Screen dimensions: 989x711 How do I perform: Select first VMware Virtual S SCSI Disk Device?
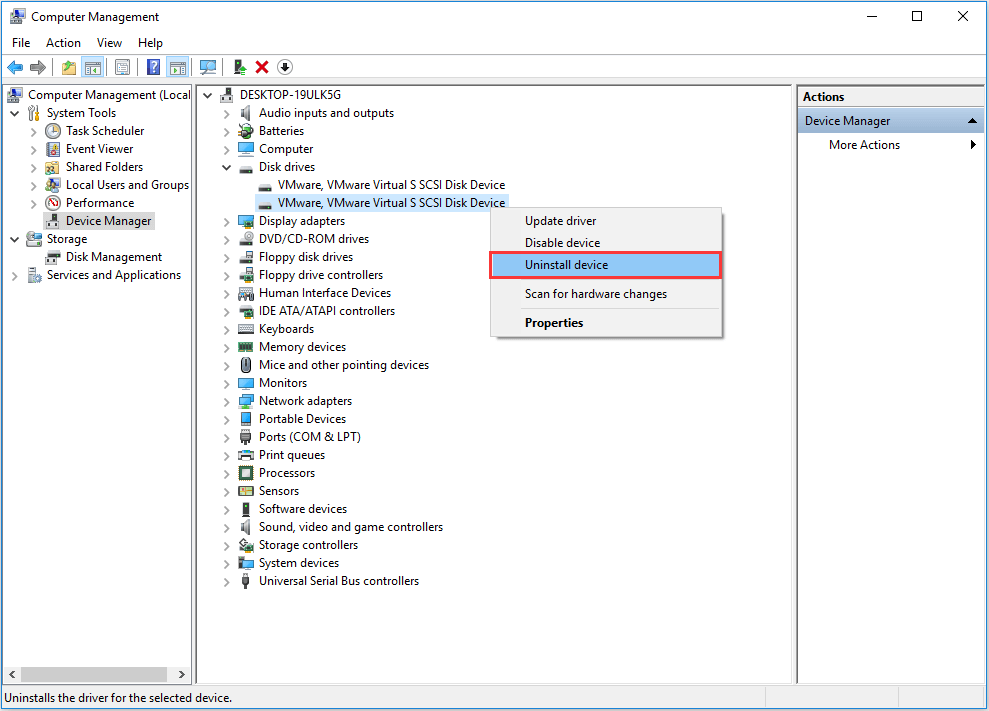click(x=391, y=185)
